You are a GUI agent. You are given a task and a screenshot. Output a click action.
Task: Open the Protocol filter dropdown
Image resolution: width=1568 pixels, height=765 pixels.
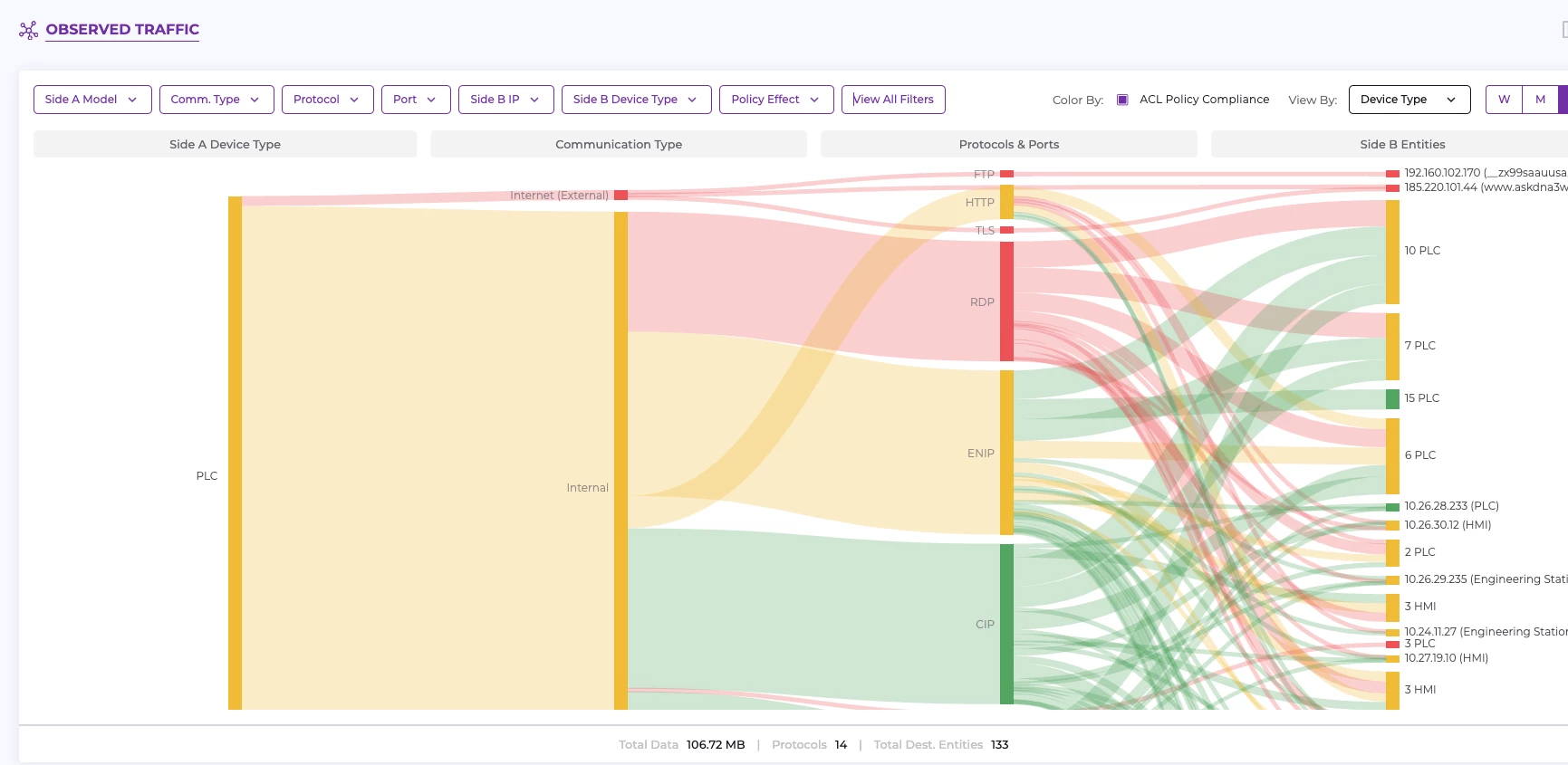pyautogui.click(x=327, y=100)
